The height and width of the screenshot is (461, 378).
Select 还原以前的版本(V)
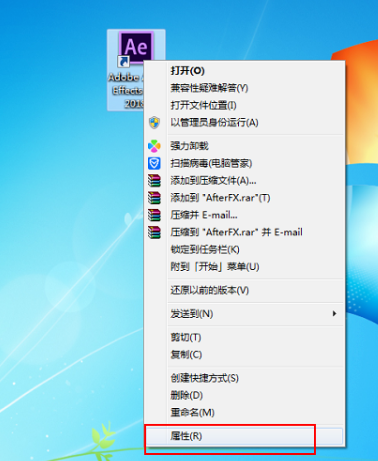point(244,290)
